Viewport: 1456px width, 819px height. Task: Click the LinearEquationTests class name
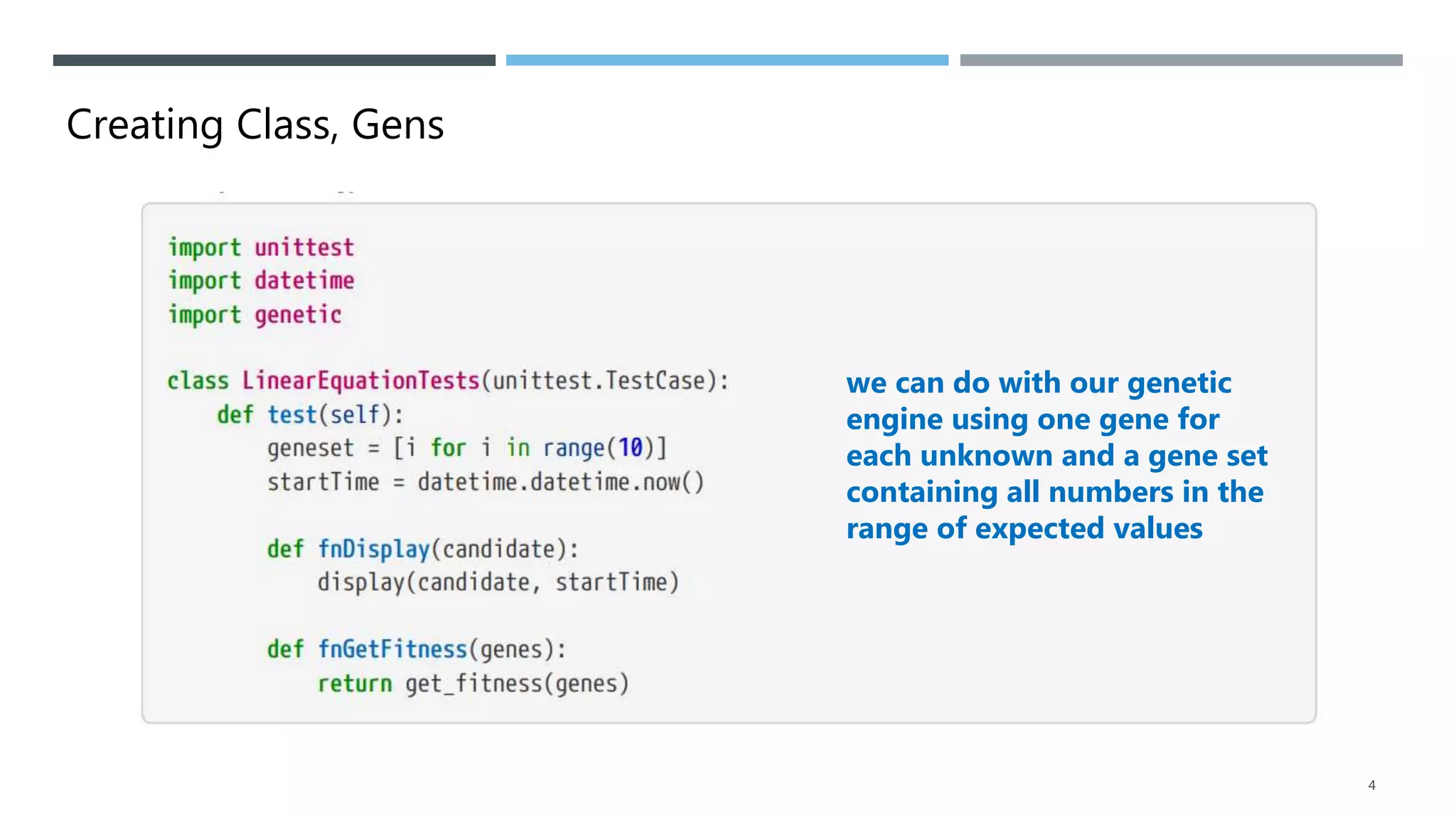360,381
